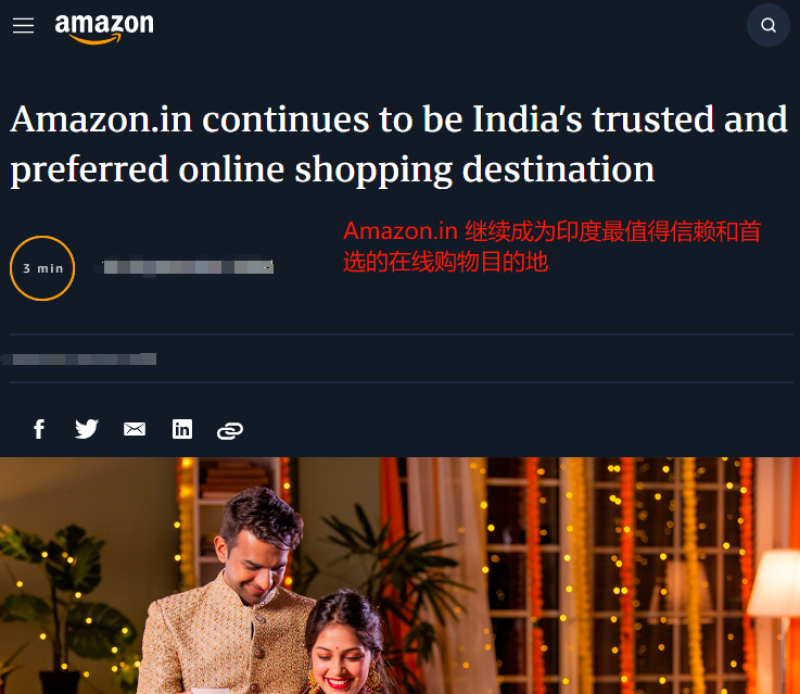Click the word India's in headline
The width and height of the screenshot is (800, 694).
(x=528, y=119)
